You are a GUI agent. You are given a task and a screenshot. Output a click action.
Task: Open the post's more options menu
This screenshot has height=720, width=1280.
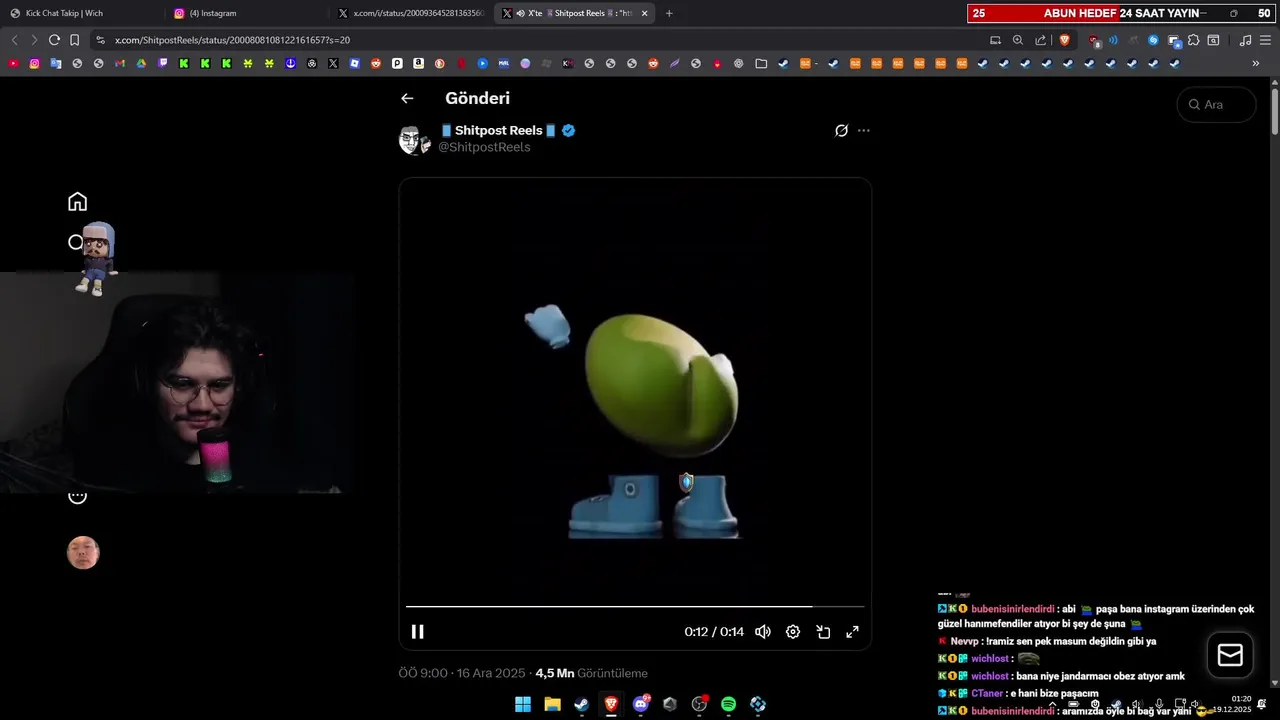pyautogui.click(x=864, y=131)
